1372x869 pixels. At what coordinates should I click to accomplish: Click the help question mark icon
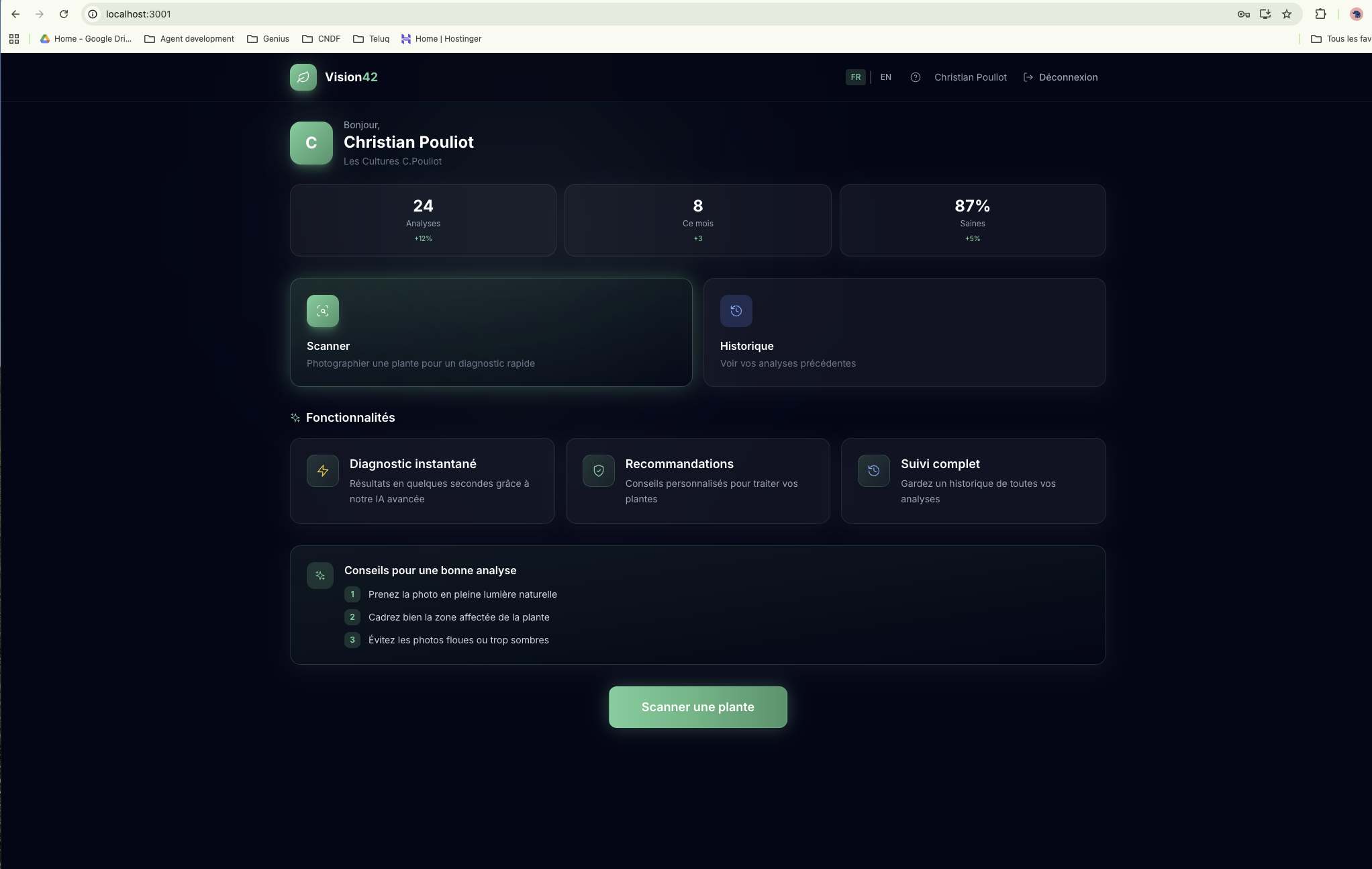915,77
